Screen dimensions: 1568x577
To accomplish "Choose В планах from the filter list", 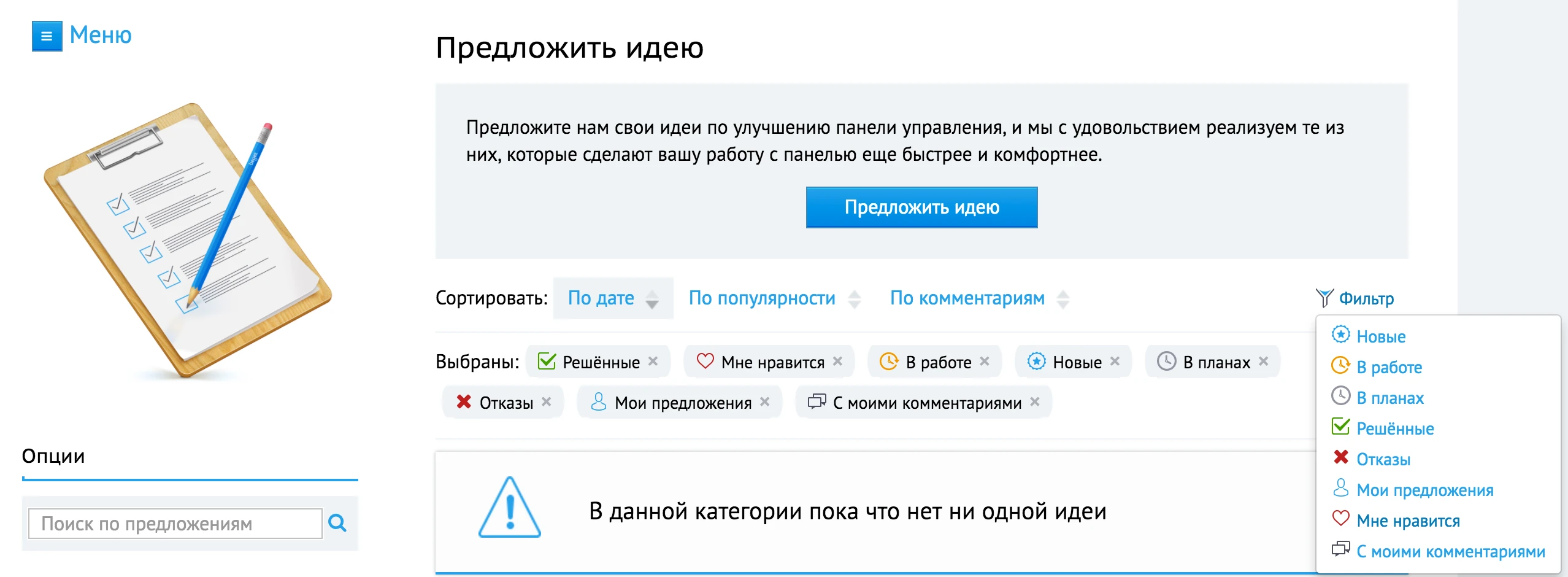I will tap(1389, 398).
